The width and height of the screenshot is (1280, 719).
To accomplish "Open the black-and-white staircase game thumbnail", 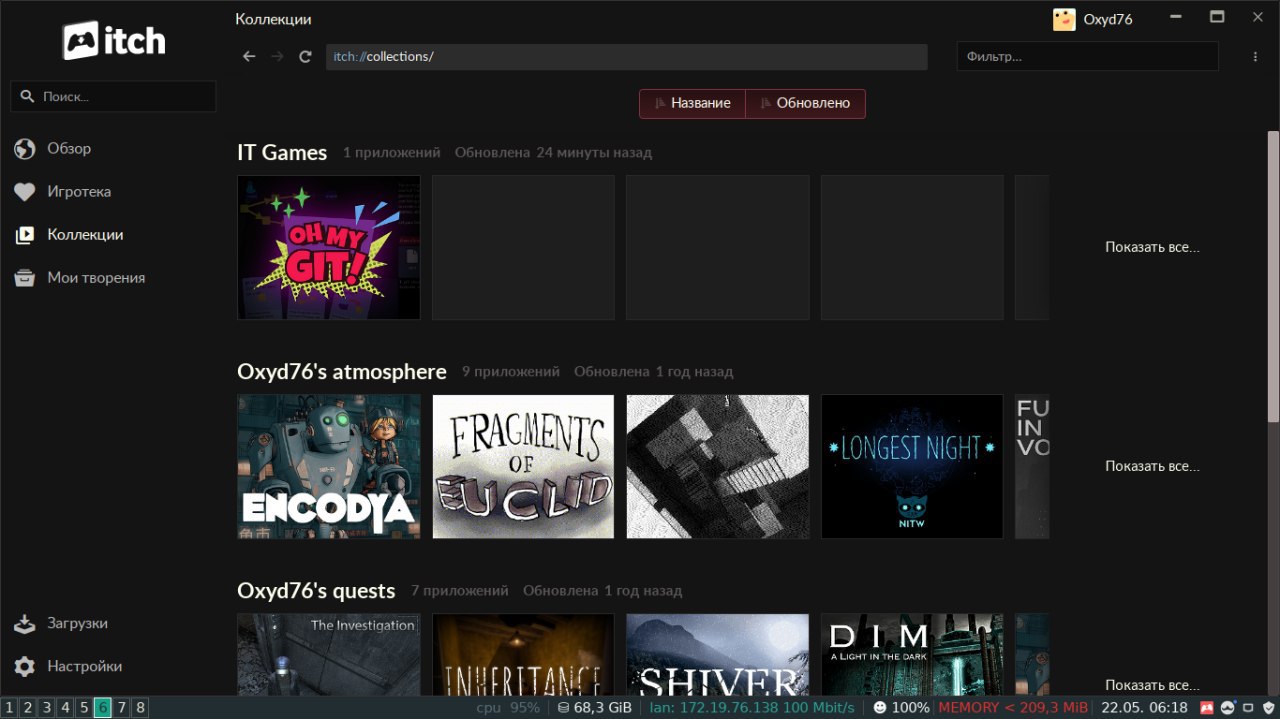I will [718, 467].
